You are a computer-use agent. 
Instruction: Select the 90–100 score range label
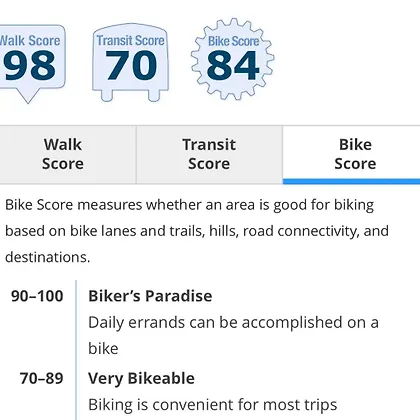tap(37, 296)
